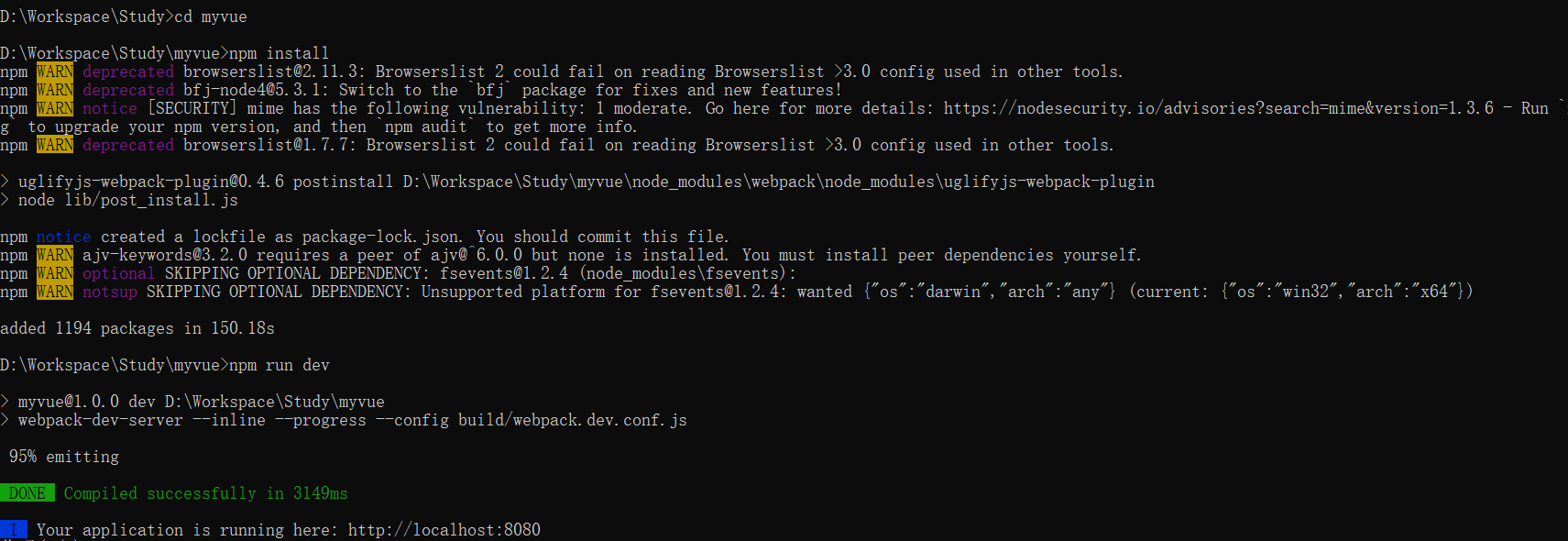Click the WARN label beside ajv-keywords
The image size is (1568, 541).
[55, 255]
